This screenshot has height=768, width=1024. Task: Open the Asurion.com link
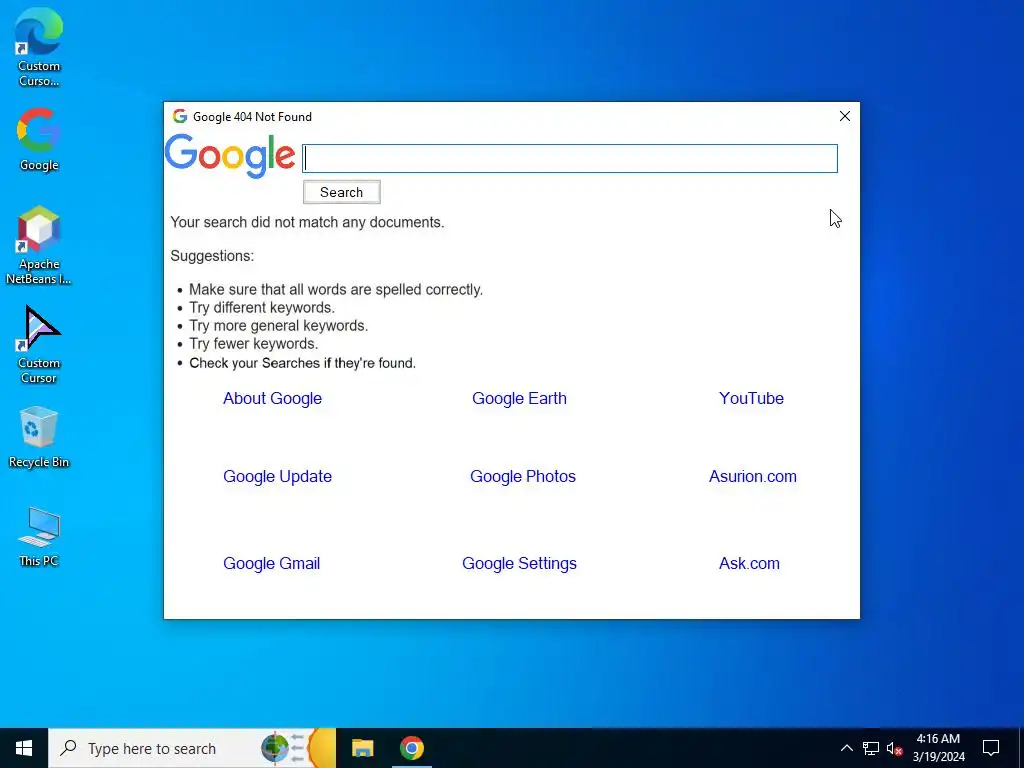coord(753,476)
